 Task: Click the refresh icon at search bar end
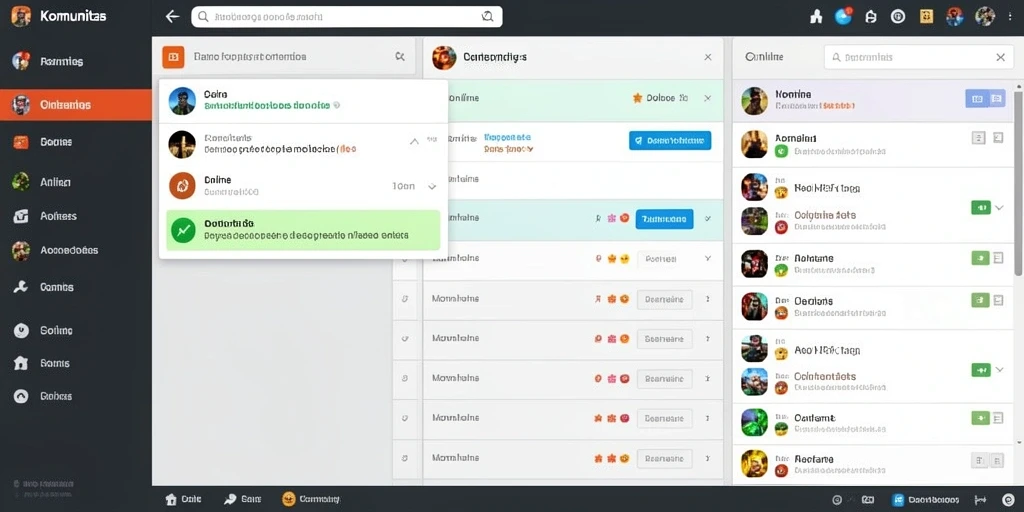tap(487, 17)
